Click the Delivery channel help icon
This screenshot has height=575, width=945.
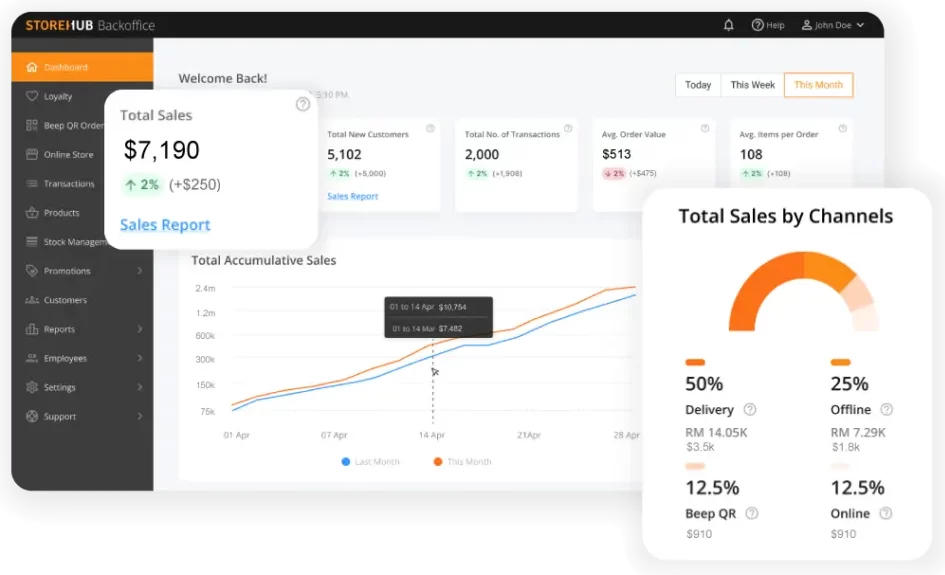tap(750, 410)
